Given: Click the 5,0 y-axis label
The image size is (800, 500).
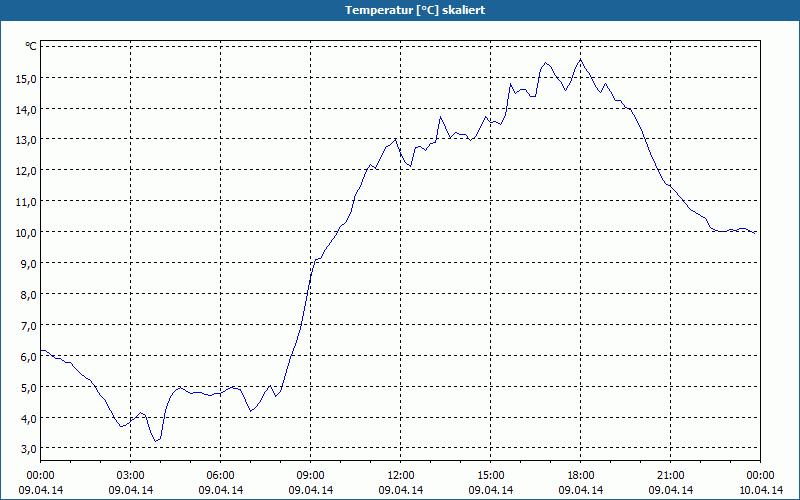Looking at the screenshot, I should click(30, 387).
